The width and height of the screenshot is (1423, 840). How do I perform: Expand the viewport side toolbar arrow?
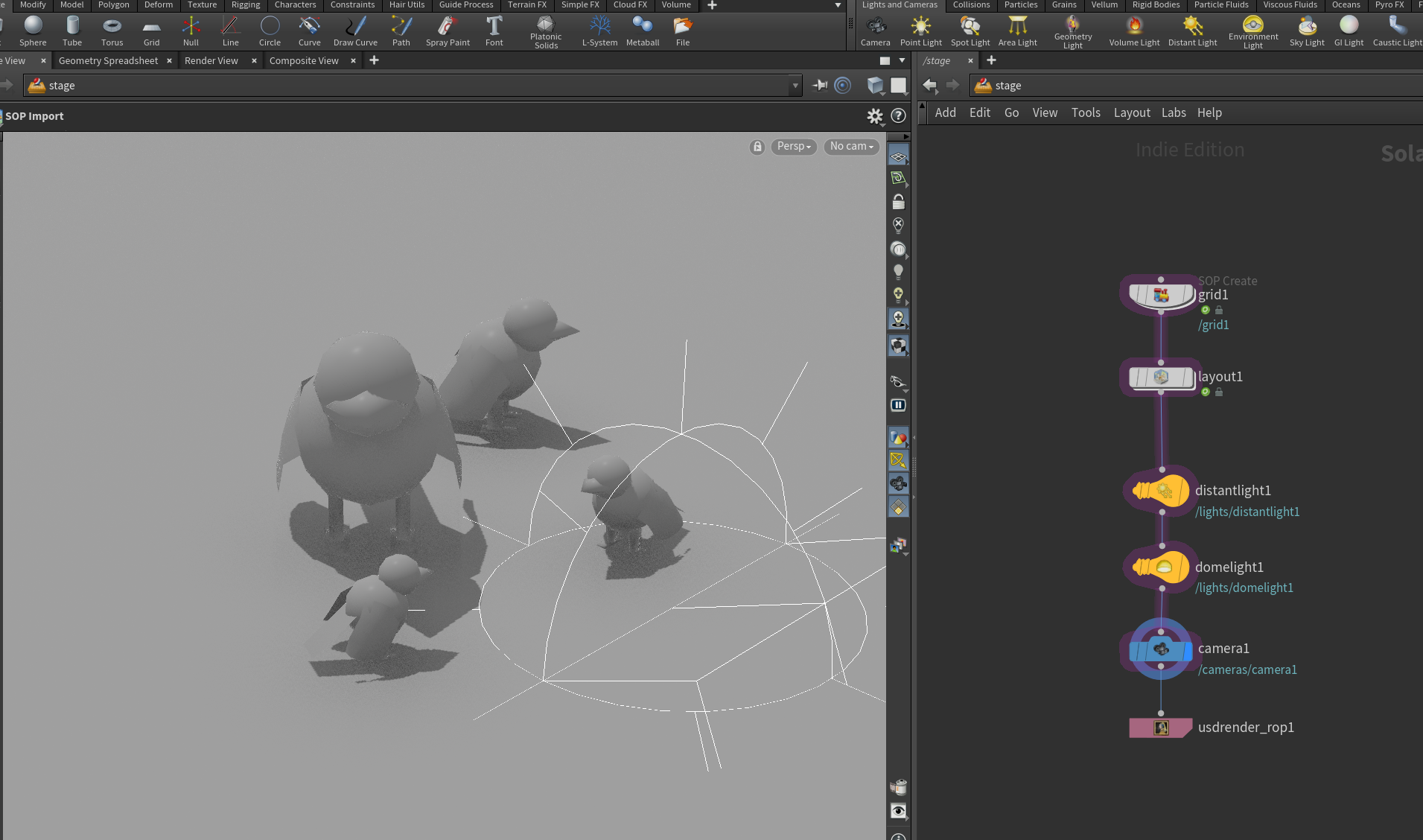point(905,136)
